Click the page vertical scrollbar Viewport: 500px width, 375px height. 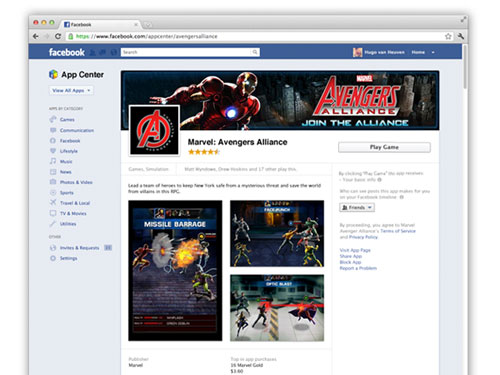465,67
